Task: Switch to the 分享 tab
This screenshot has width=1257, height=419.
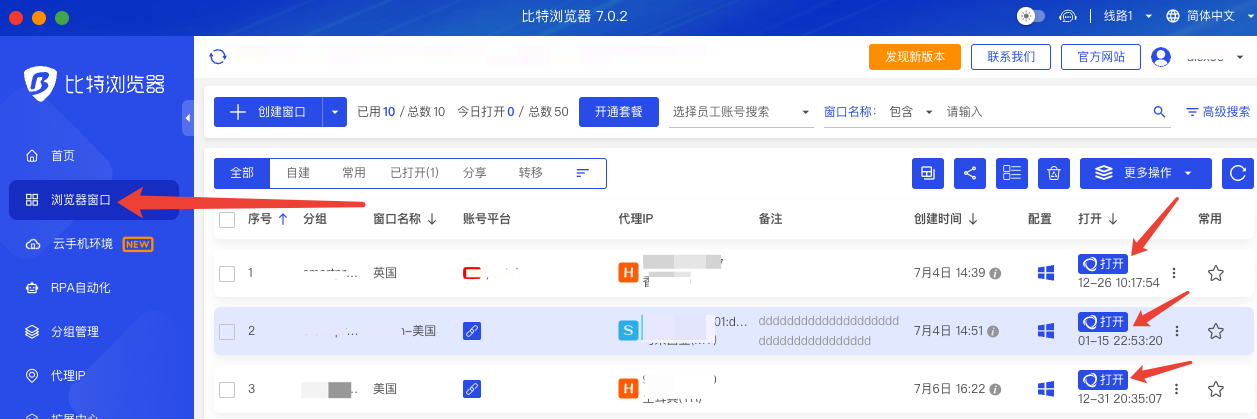Action: [x=475, y=173]
